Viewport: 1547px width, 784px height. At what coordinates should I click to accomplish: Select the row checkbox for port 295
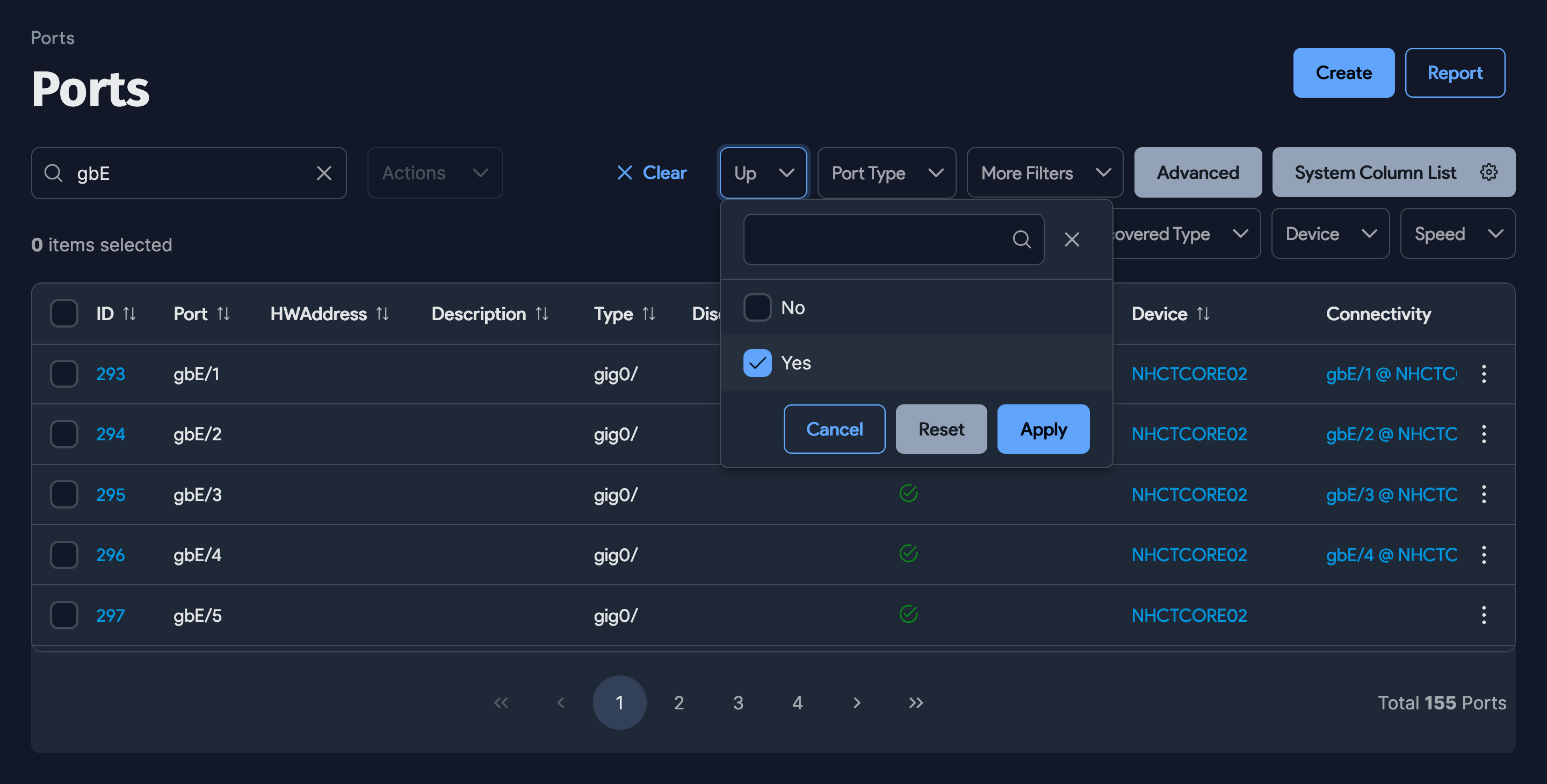64,494
